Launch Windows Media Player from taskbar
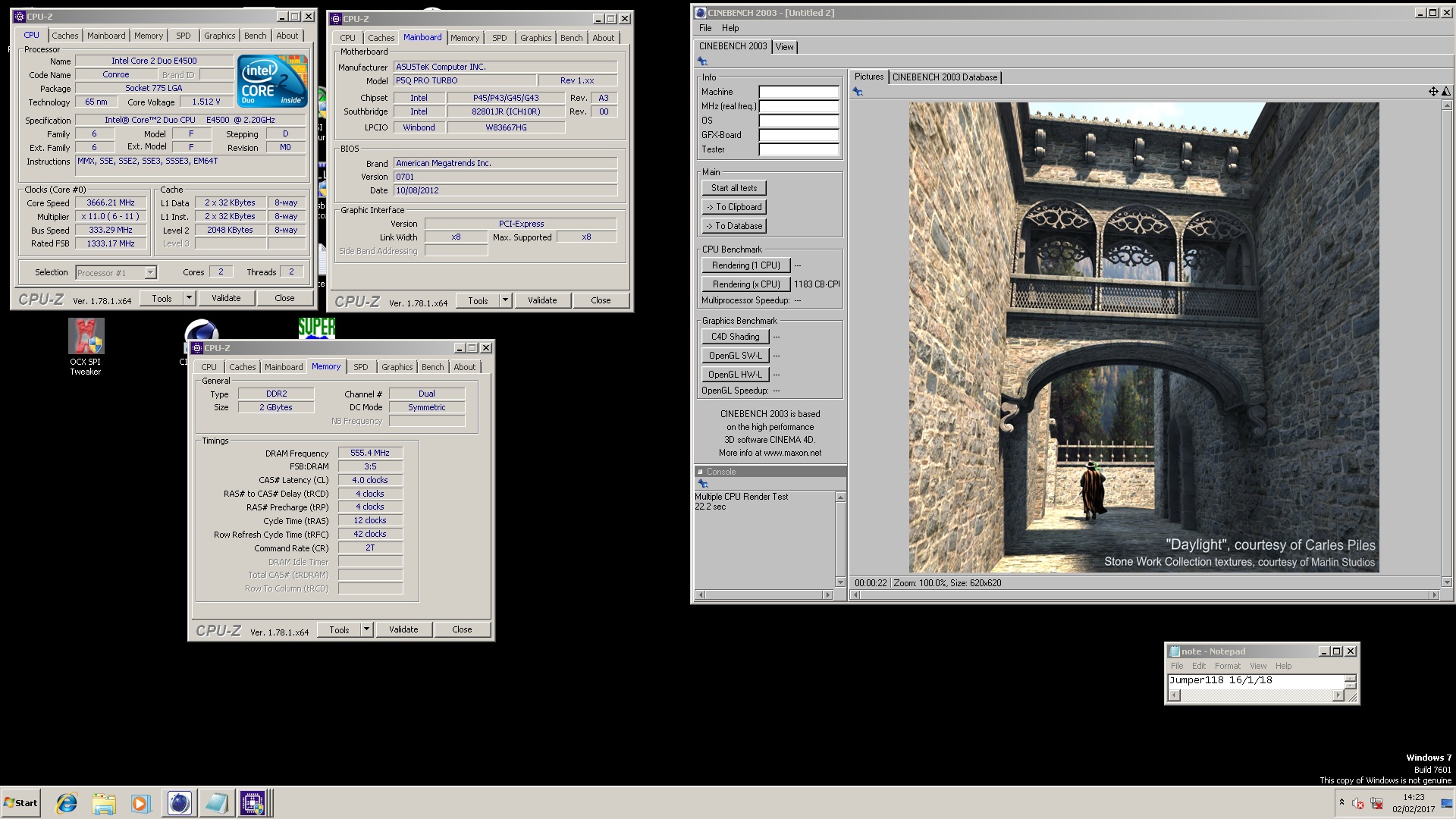 140,803
